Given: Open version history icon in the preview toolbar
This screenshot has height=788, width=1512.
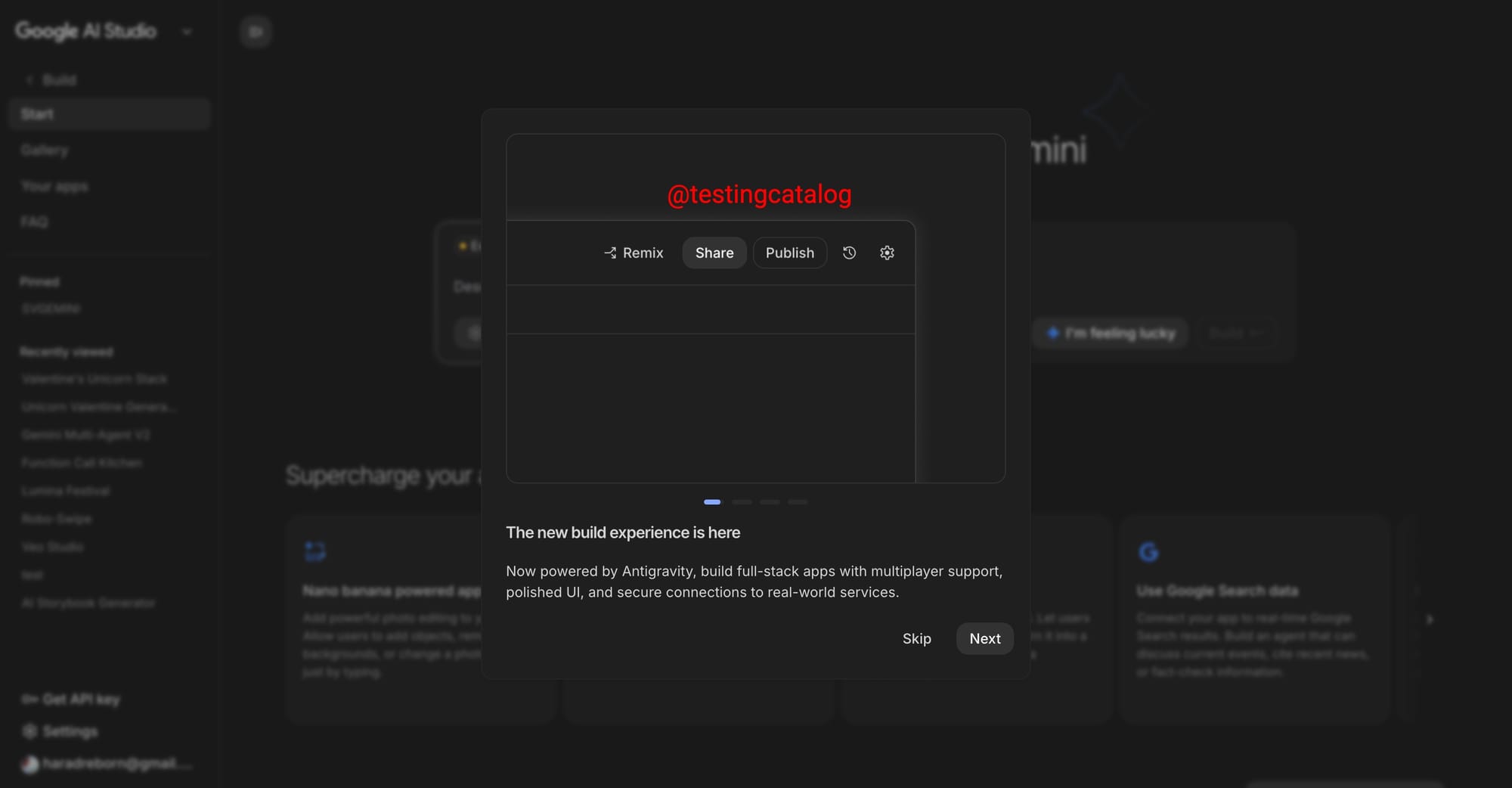Looking at the screenshot, I should (x=848, y=253).
